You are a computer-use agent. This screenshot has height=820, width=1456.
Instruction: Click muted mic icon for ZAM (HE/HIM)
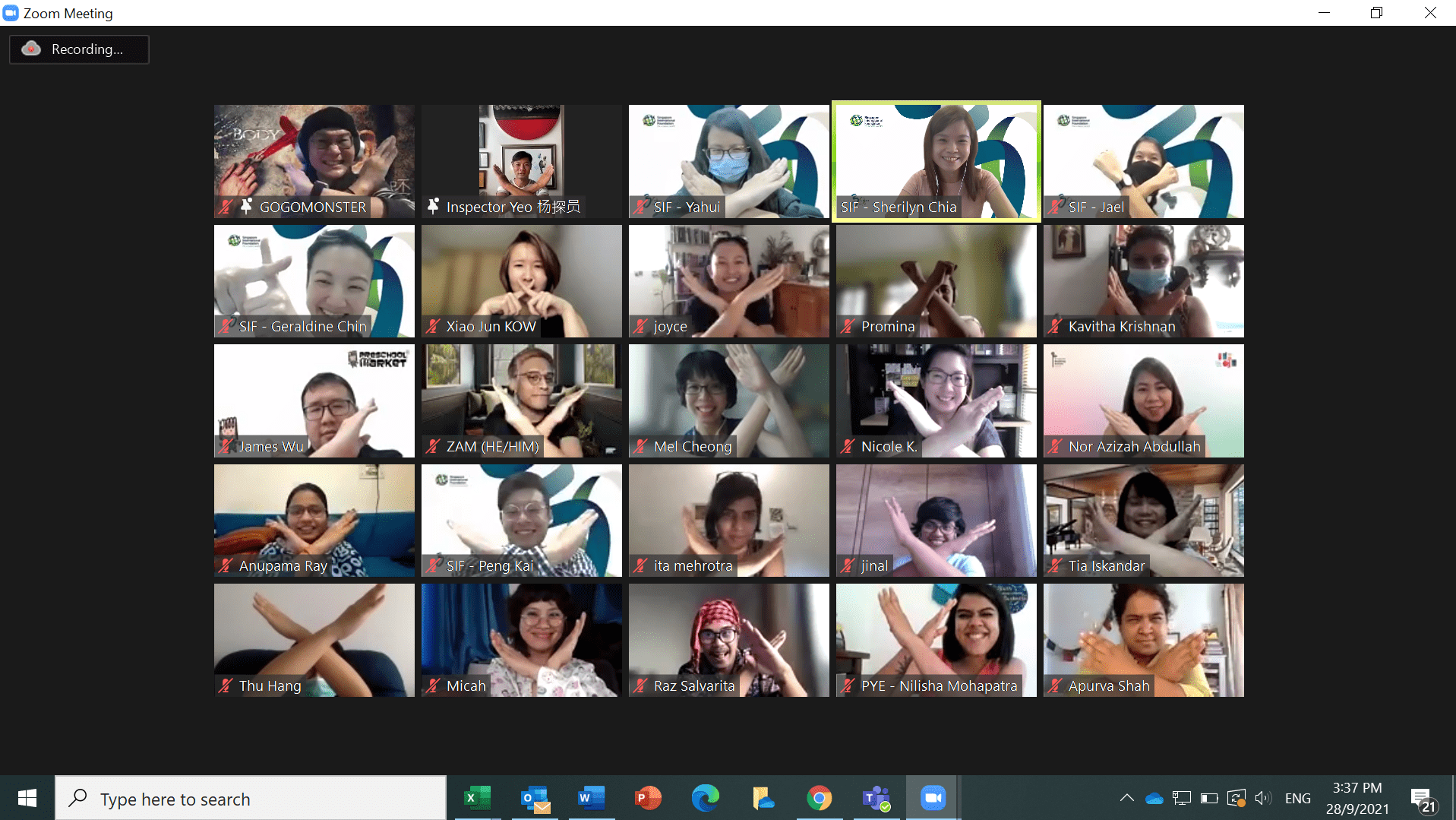click(433, 446)
